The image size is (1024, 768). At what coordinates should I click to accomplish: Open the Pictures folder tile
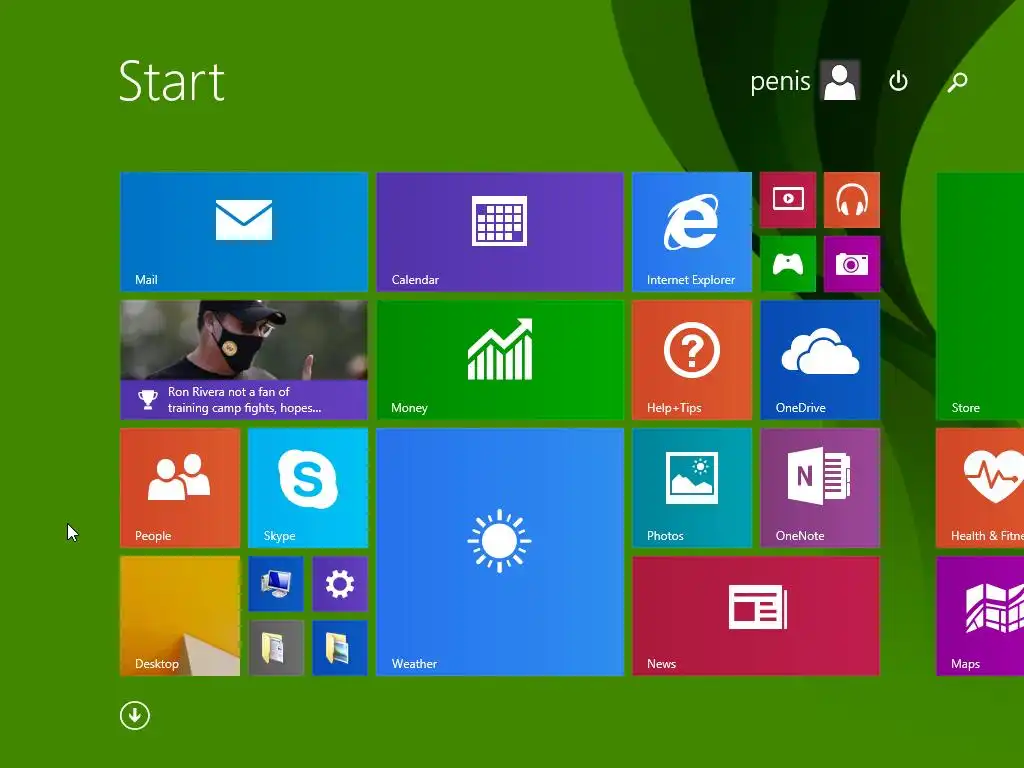[340, 648]
